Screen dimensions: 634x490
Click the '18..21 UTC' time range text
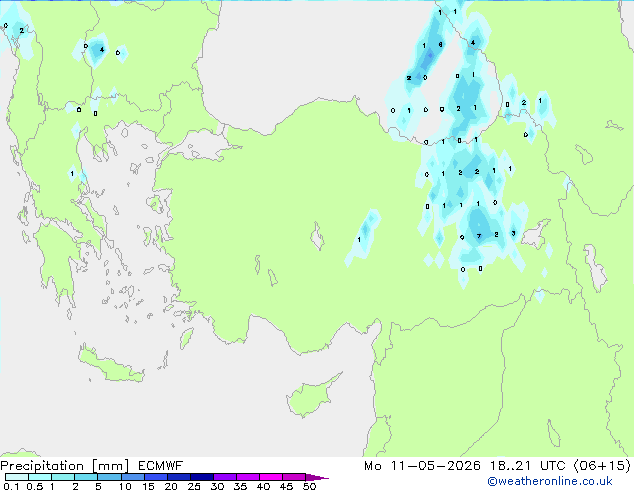(x=528, y=466)
